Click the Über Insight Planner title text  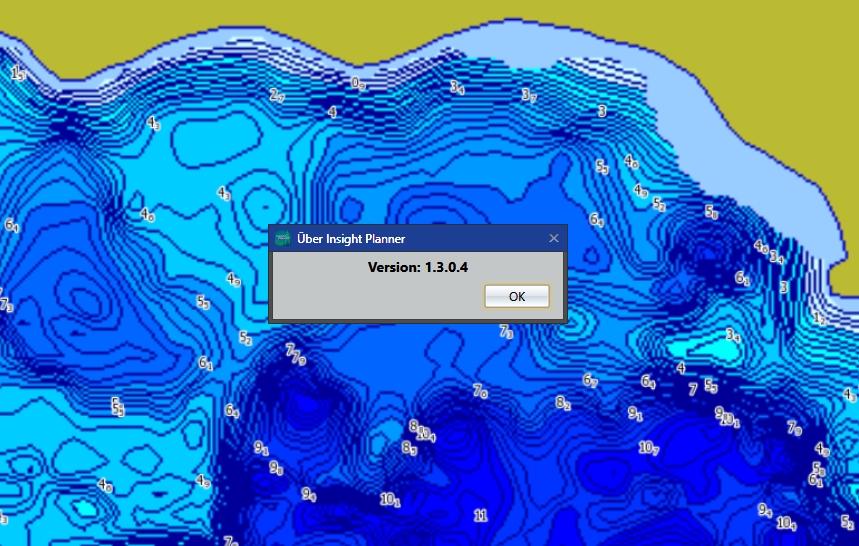pyautogui.click(x=351, y=238)
